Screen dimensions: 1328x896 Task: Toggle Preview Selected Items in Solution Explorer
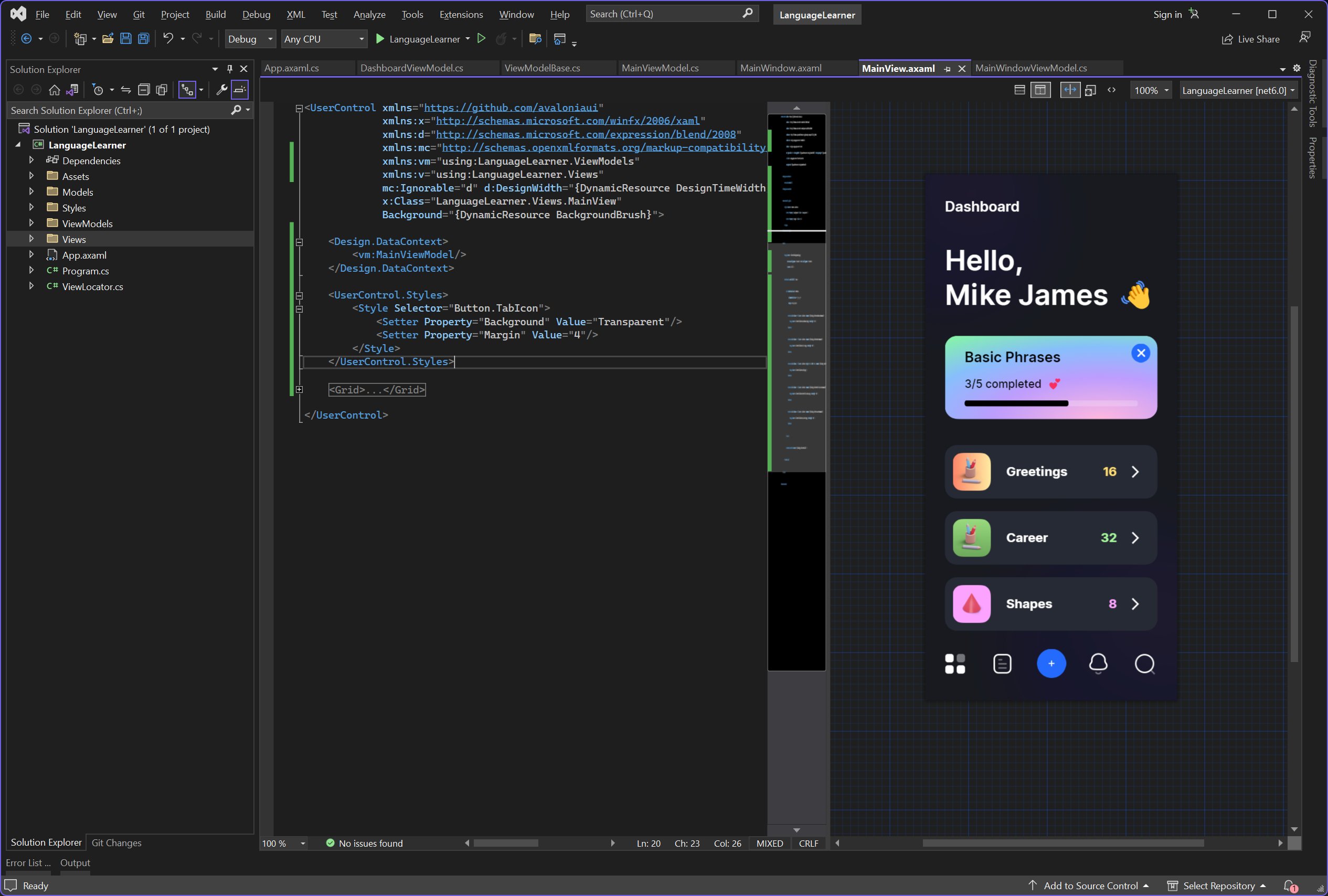coord(240,90)
